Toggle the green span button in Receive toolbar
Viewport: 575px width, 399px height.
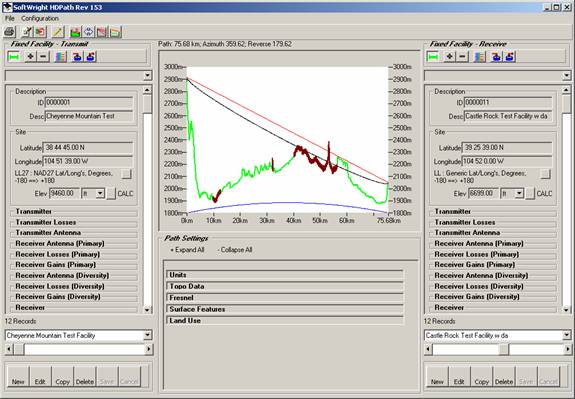coord(433,56)
